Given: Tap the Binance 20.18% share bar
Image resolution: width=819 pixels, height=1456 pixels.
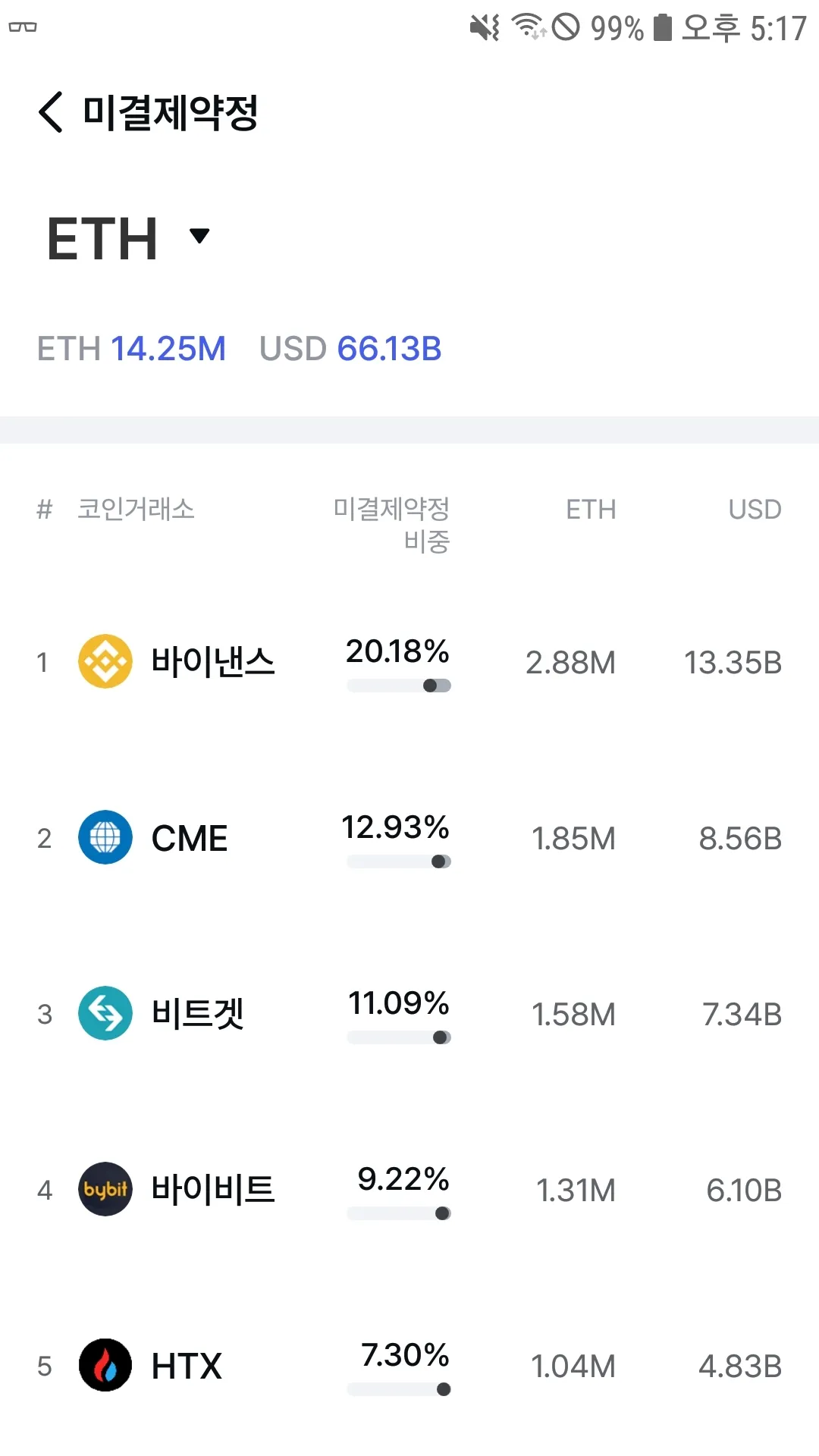Looking at the screenshot, I should pyautogui.click(x=399, y=686).
